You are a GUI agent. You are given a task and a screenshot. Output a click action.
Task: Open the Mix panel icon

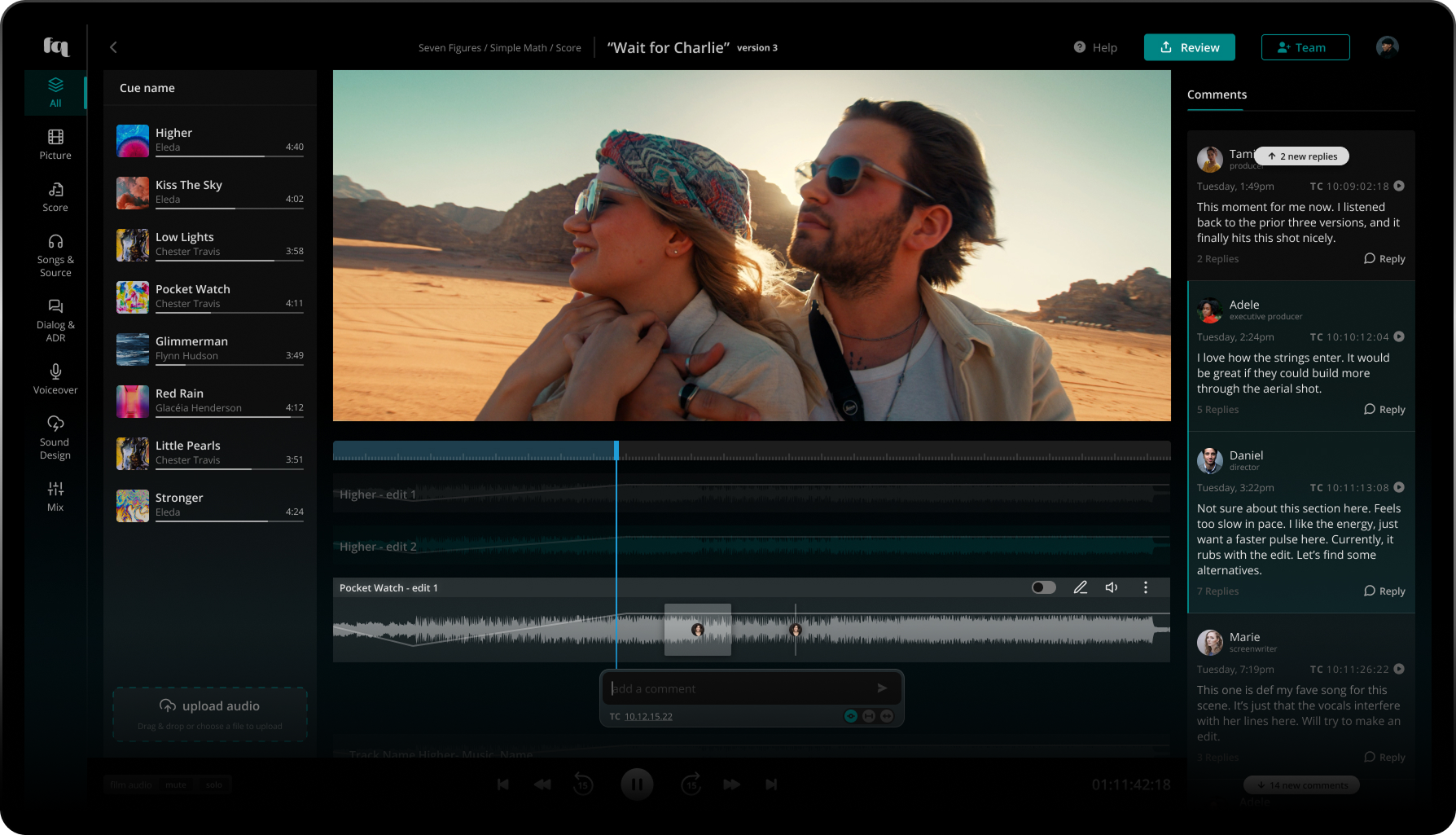coord(55,495)
